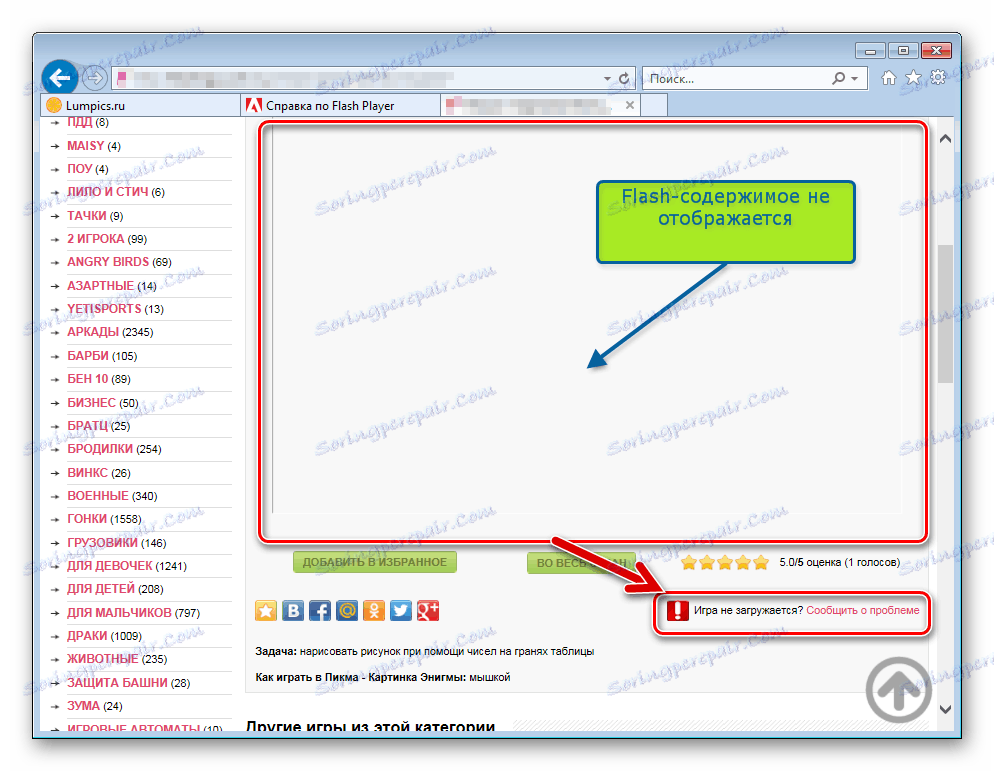Click the ДОБАВИТЬ В ИЗБРАННОЕ button
The height and width of the screenshot is (771, 994).
point(375,562)
